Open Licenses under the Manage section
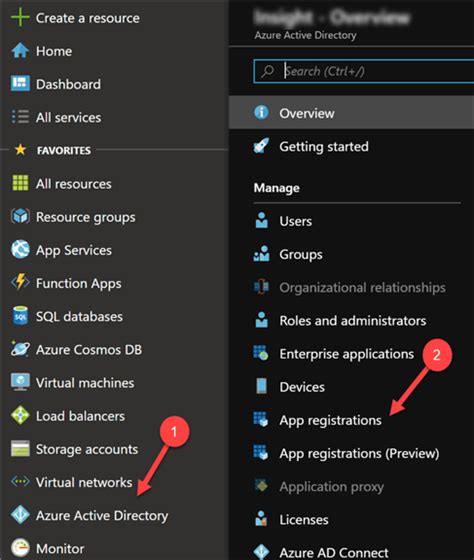Viewport: 474px width, 560px height. click(x=304, y=520)
